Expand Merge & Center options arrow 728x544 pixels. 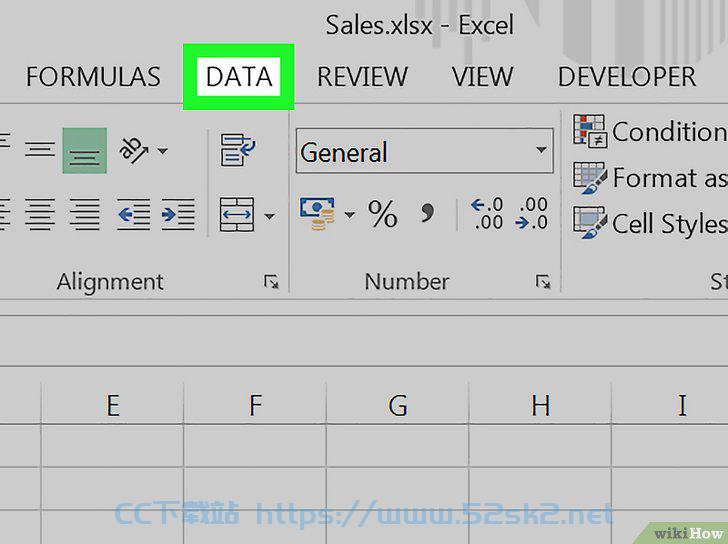269,216
